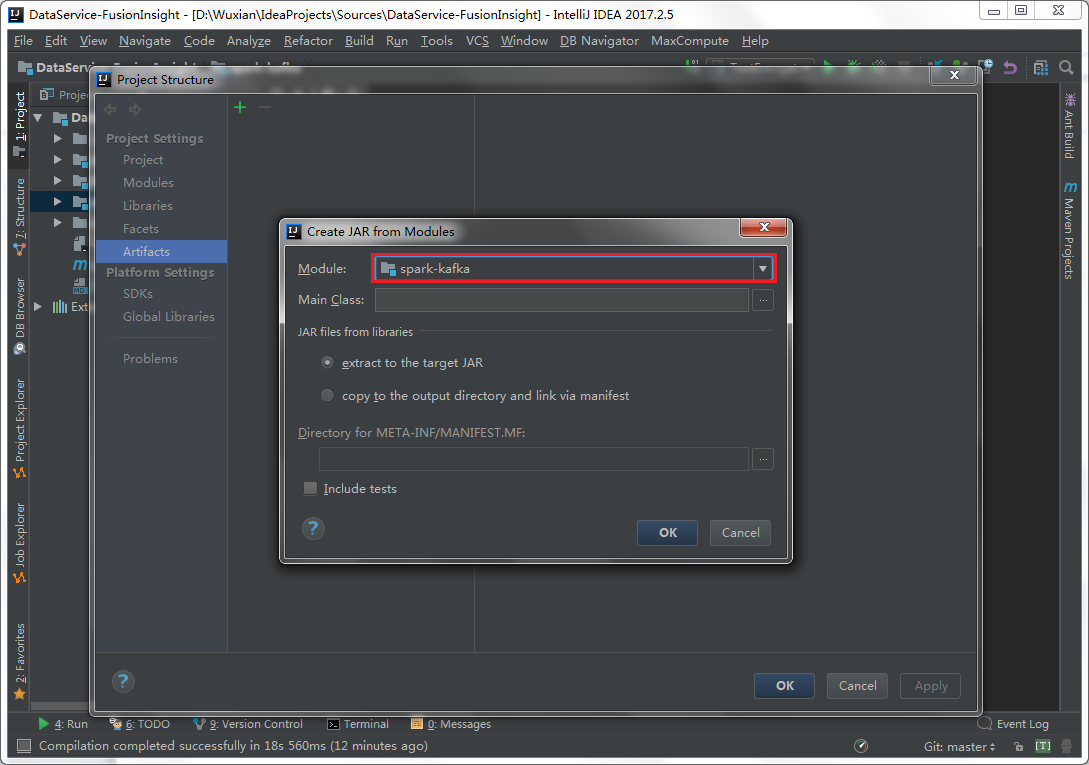Enable the Include tests checkbox
This screenshot has width=1089, height=765.
tap(310, 488)
